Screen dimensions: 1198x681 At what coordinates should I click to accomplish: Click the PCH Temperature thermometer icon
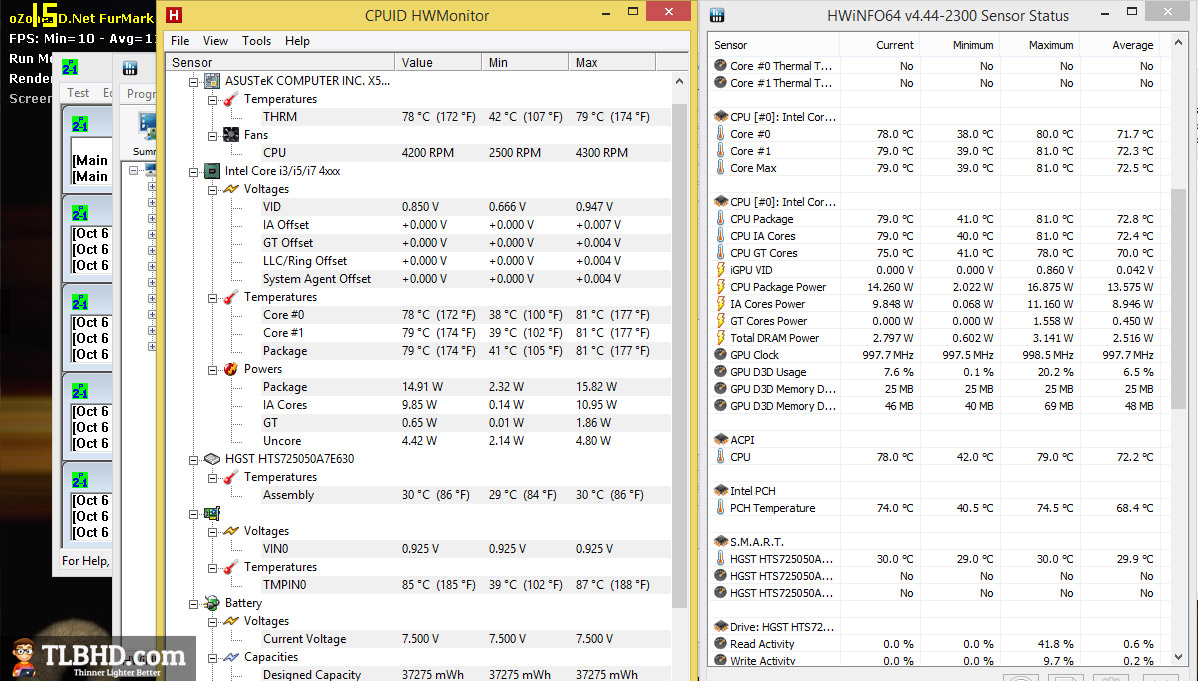(x=720, y=508)
